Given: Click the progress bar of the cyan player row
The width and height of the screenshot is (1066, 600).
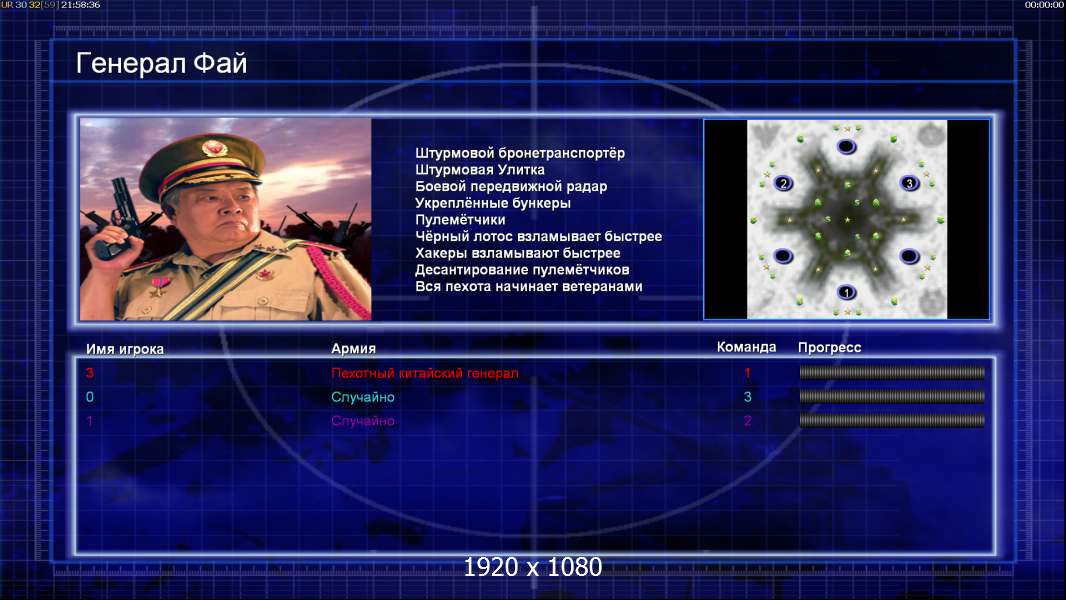Looking at the screenshot, I should 892,396.
